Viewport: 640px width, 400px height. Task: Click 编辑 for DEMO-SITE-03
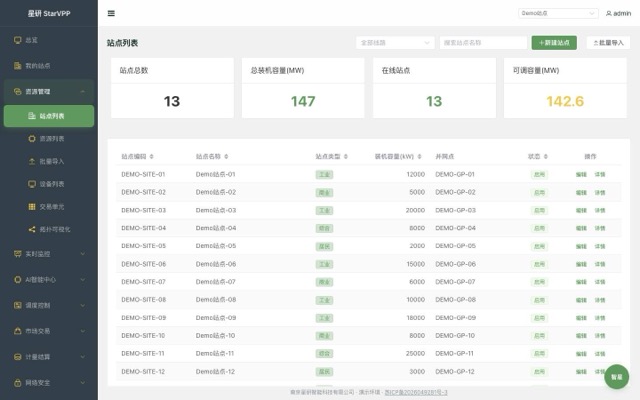pyautogui.click(x=581, y=210)
